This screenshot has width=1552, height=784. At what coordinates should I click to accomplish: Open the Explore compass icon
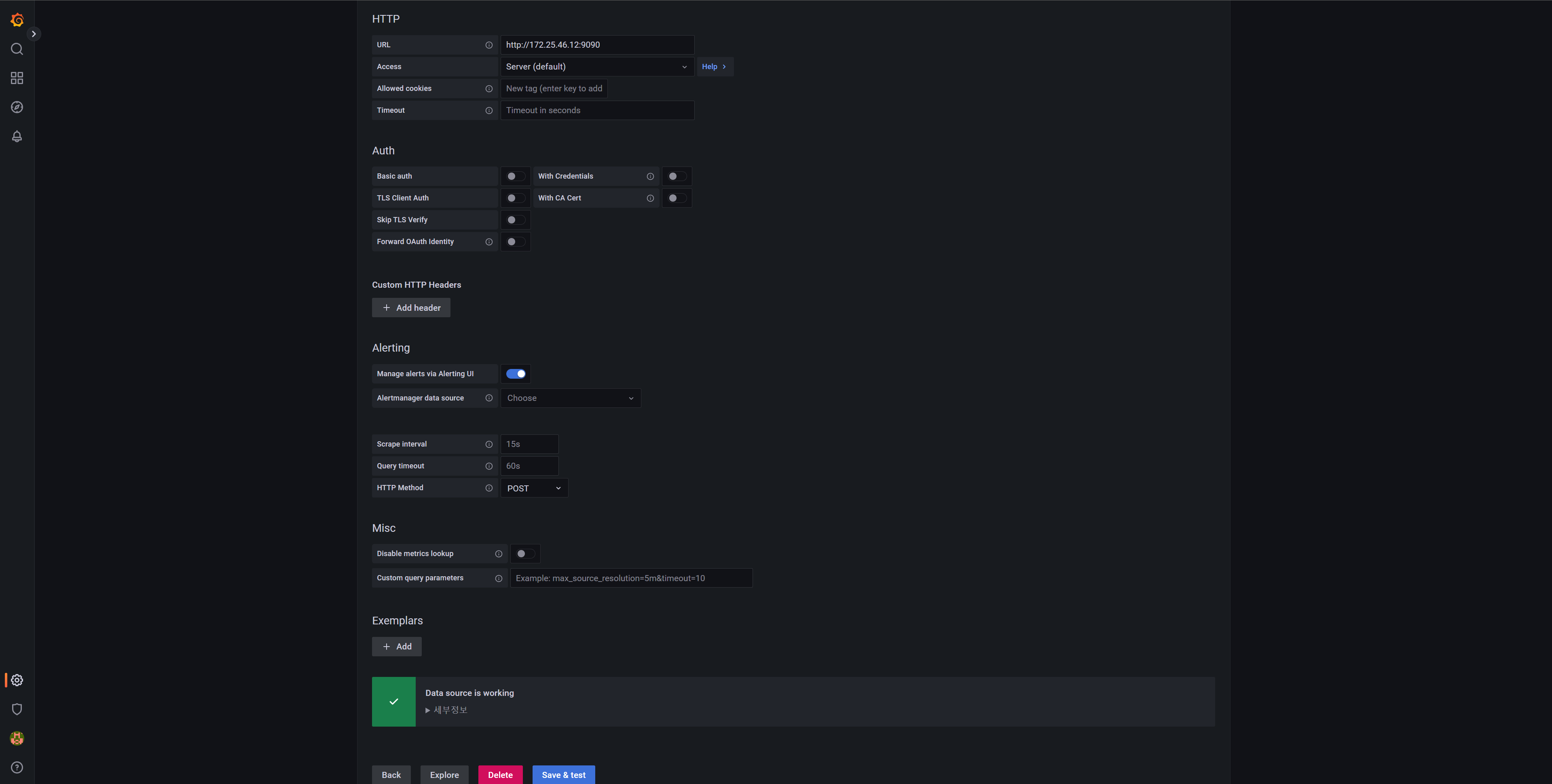click(17, 107)
